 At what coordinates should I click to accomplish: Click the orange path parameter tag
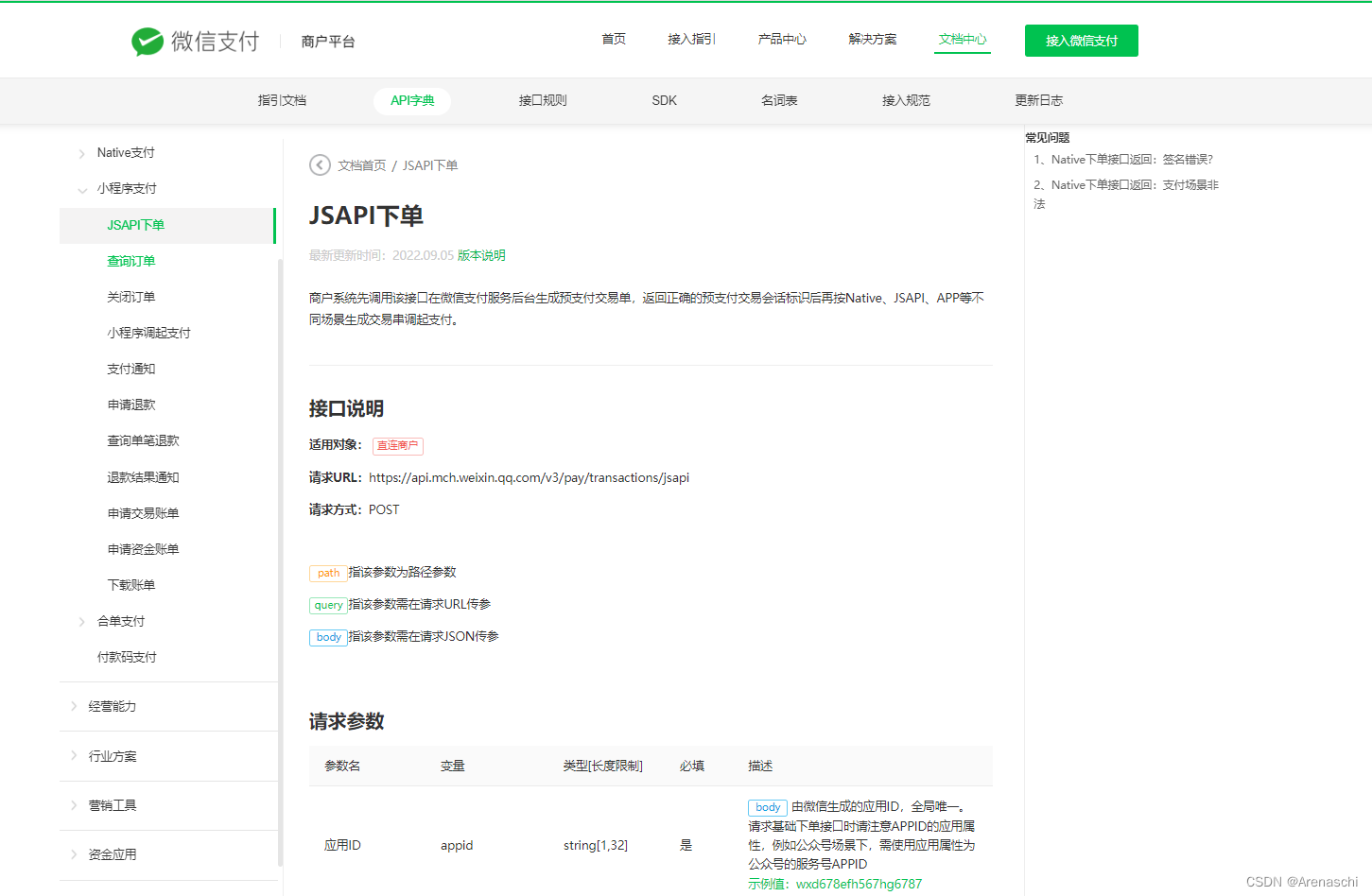pos(327,573)
